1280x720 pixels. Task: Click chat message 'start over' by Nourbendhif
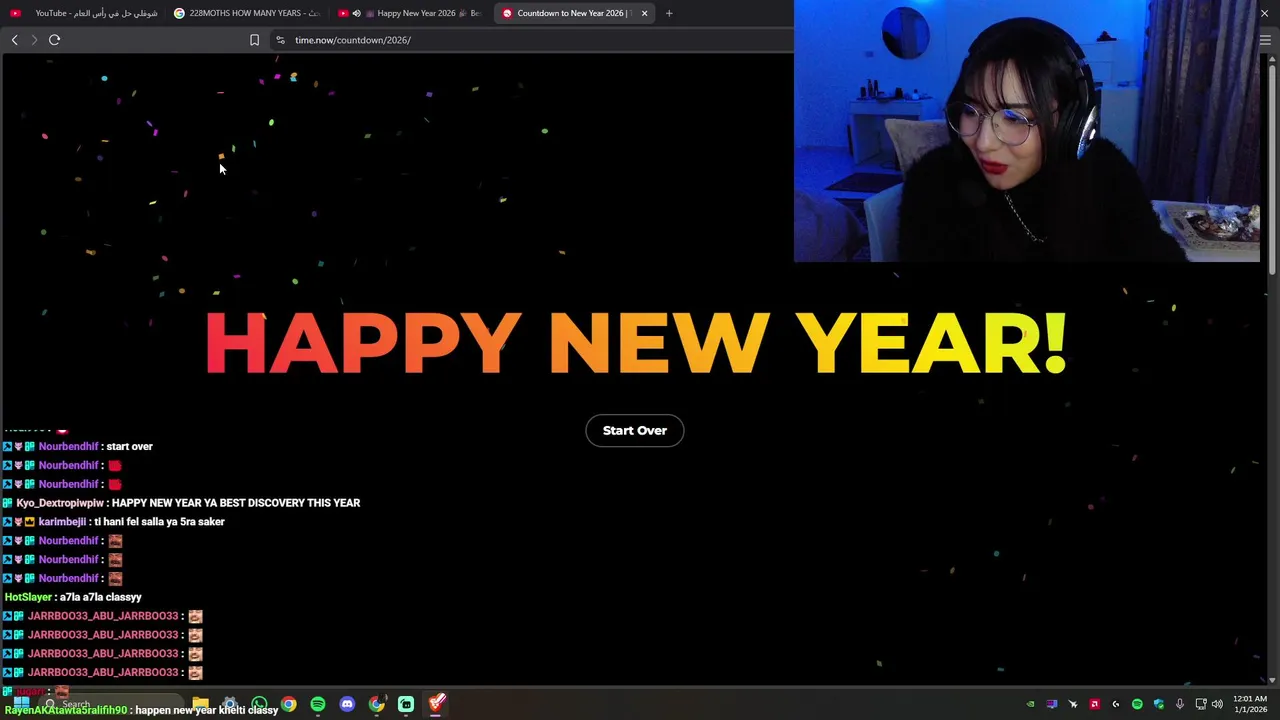click(x=129, y=446)
